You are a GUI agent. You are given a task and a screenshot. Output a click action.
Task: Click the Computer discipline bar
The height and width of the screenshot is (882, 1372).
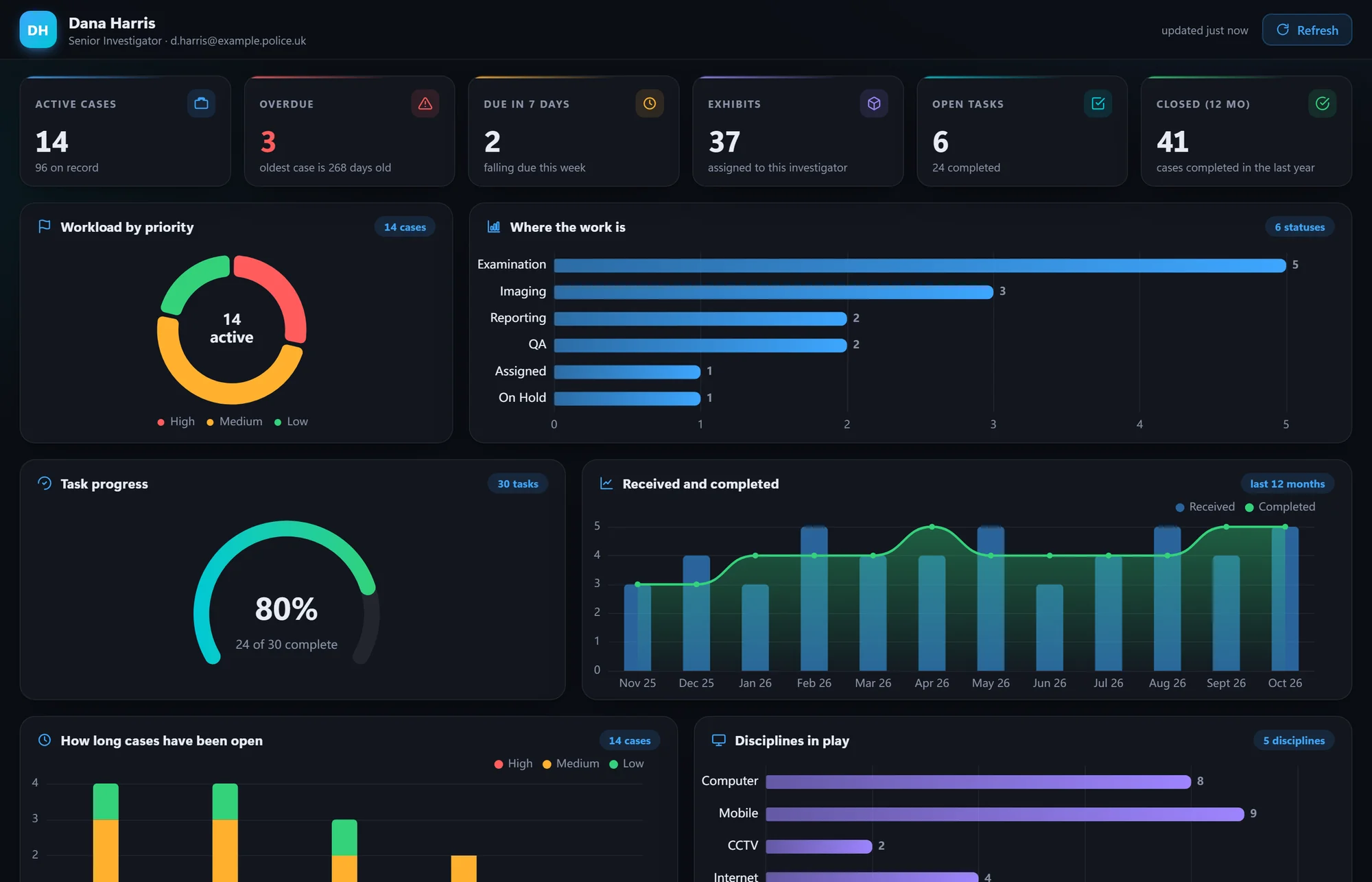(978, 782)
